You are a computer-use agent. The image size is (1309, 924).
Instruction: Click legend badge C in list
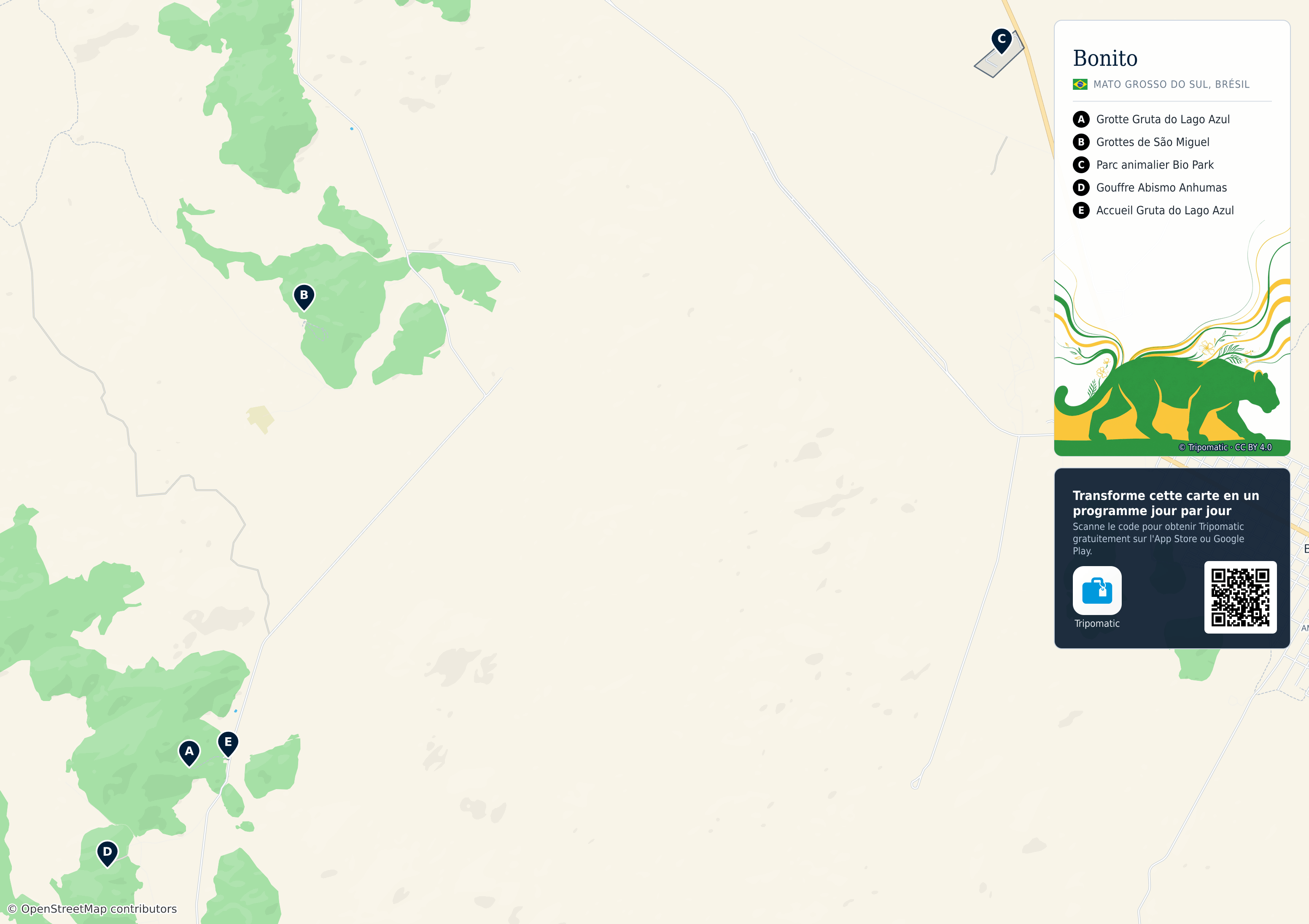1081,165
